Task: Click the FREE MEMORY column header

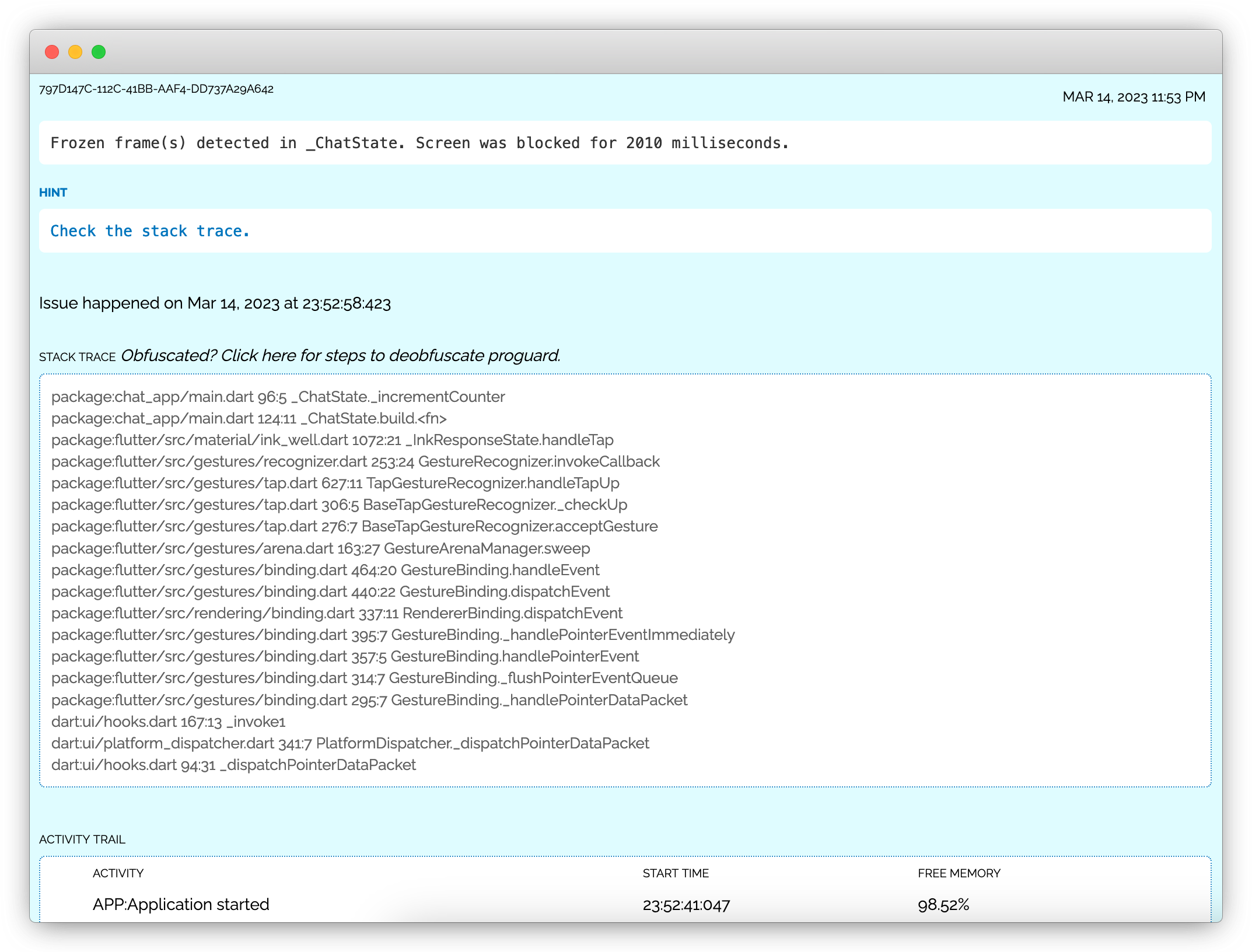Action: tap(959, 873)
